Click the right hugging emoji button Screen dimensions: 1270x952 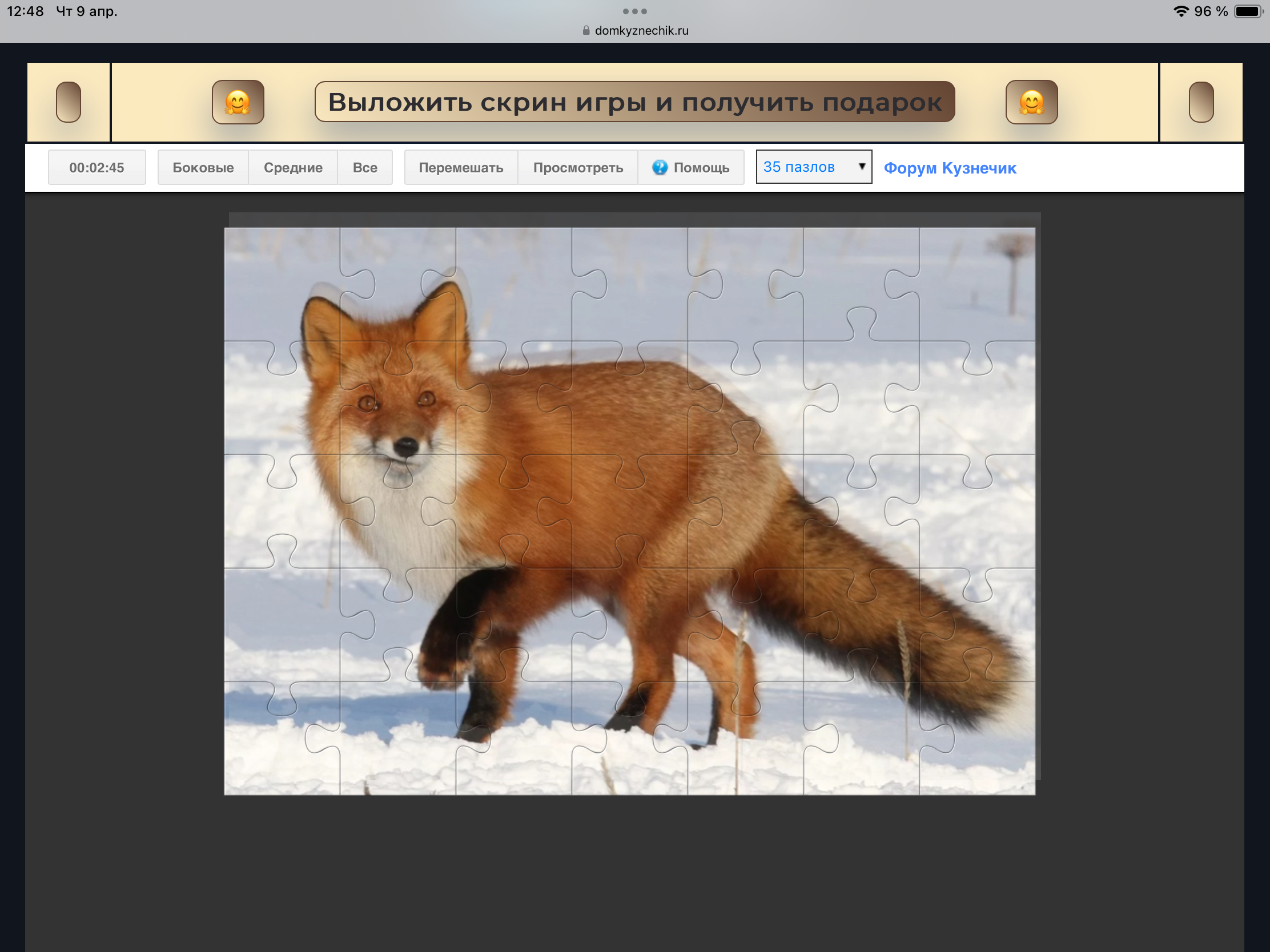(1031, 102)
